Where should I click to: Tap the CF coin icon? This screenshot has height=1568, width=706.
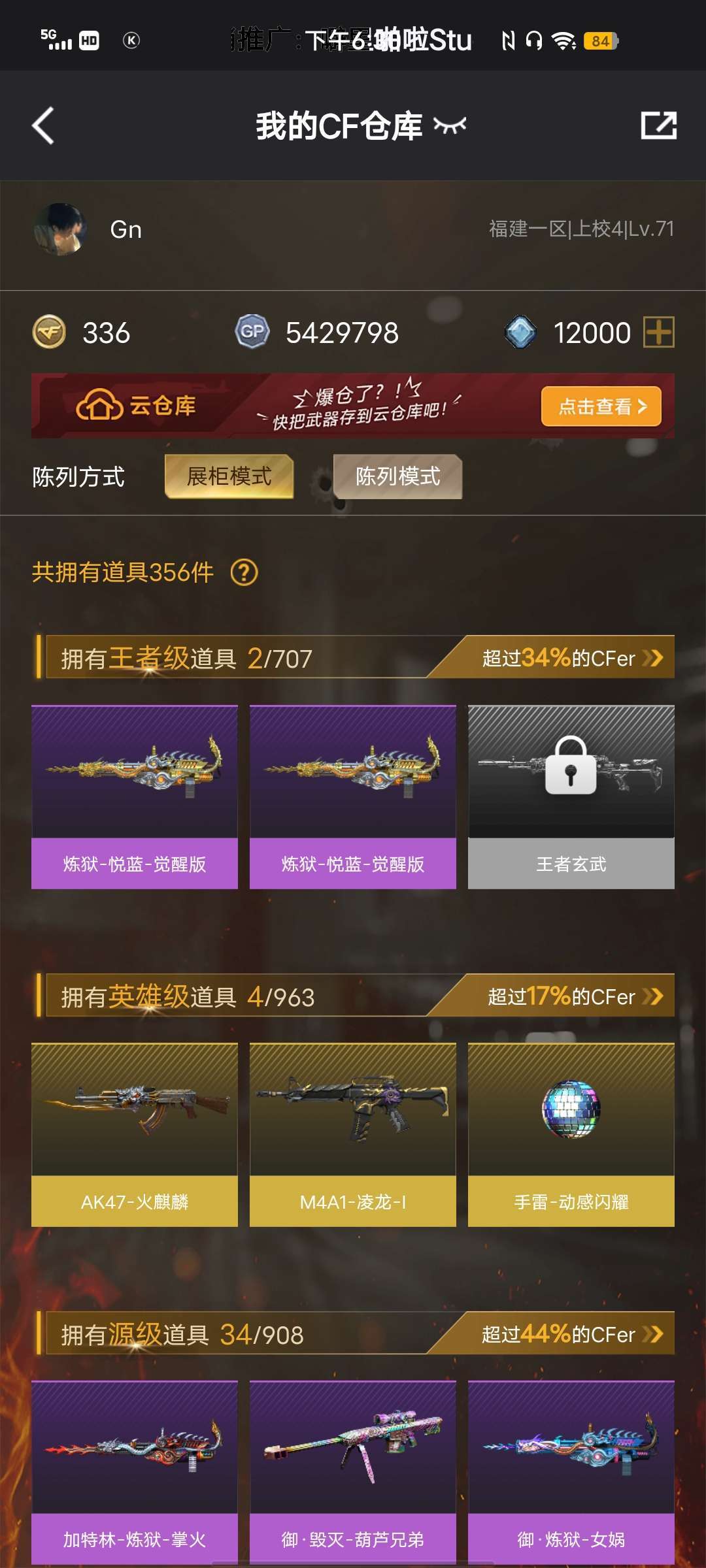[x=49, y=332]
